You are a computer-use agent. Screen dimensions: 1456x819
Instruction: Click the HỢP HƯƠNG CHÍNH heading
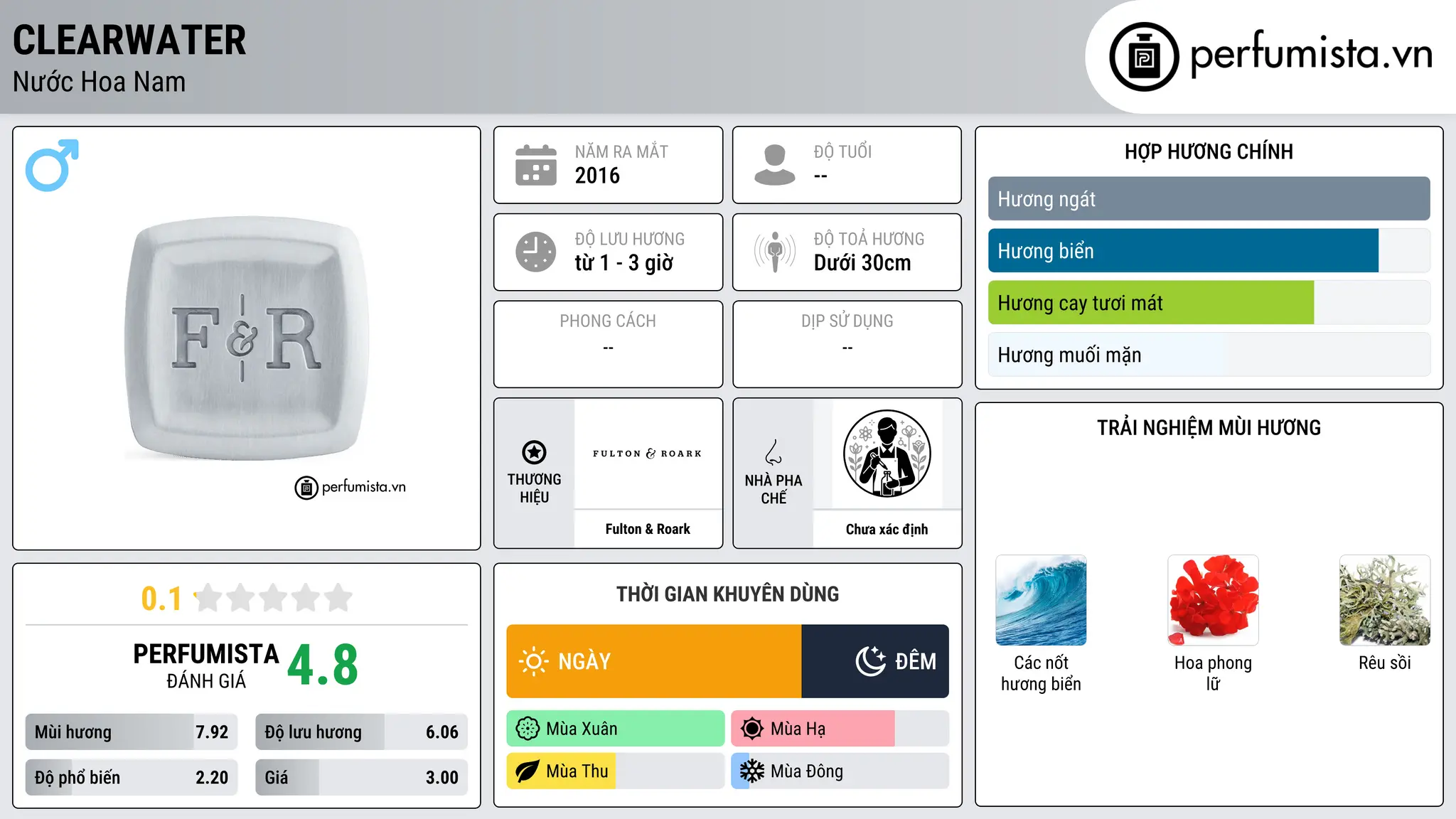1209,151
